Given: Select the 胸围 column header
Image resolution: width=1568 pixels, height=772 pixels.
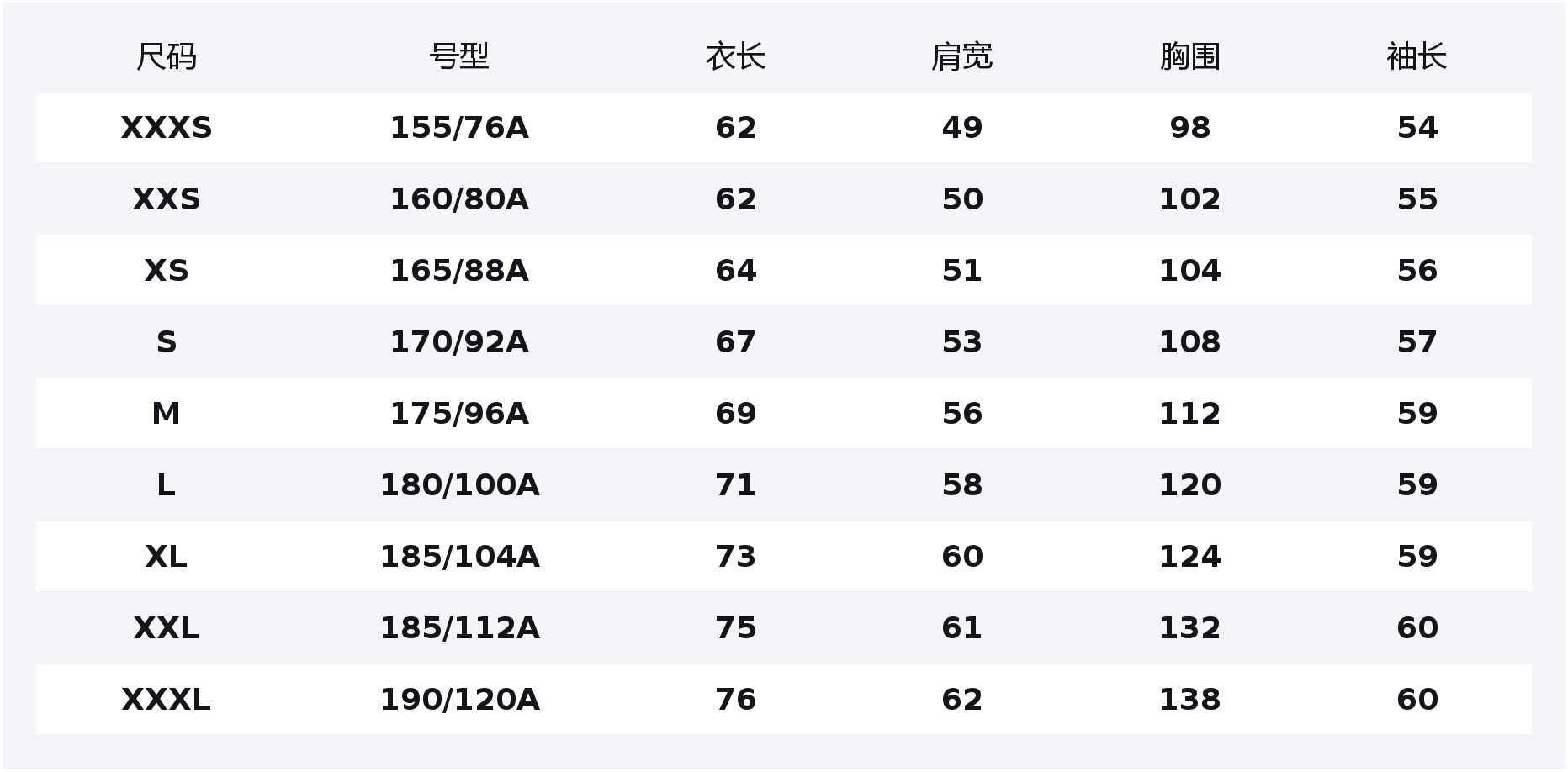Looking at the screenshot, I should pyautogui.click(x=1189, y=57).
